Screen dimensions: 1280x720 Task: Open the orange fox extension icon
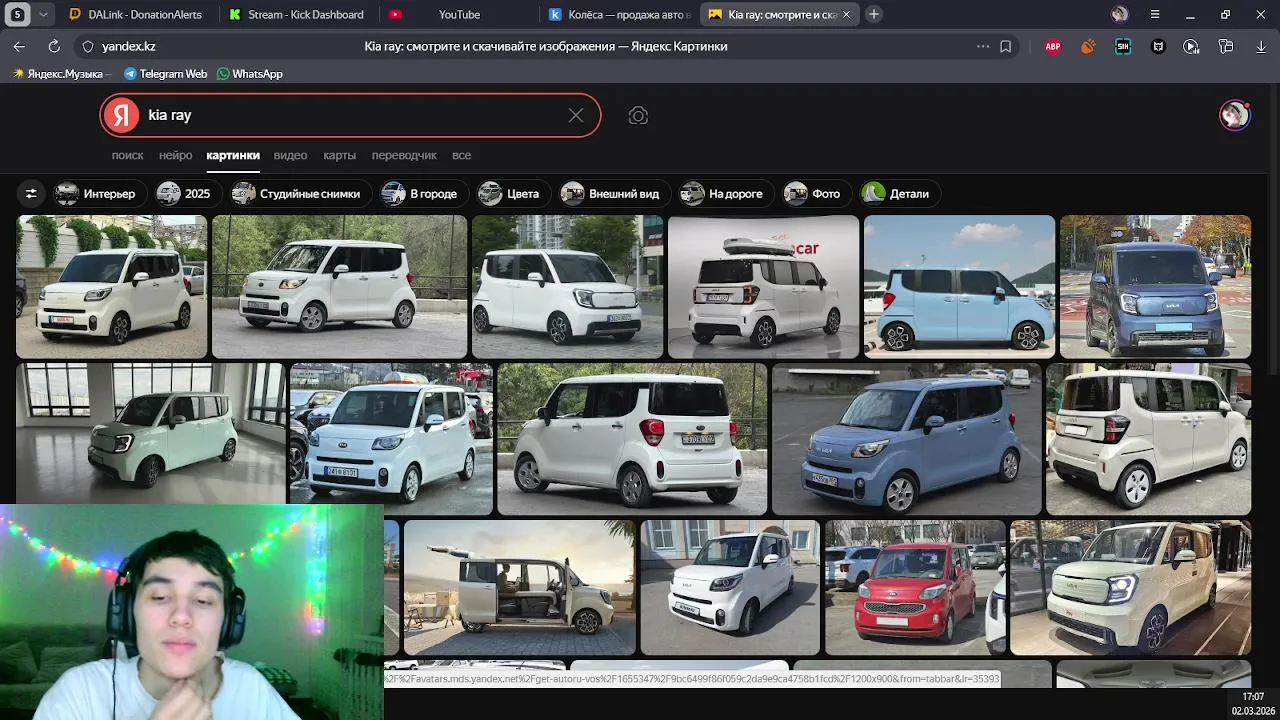coord(1088,46)
